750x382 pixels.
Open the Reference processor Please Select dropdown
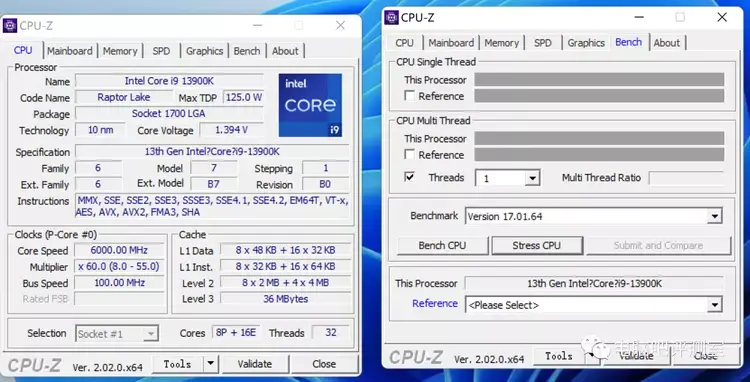point(715,305)
